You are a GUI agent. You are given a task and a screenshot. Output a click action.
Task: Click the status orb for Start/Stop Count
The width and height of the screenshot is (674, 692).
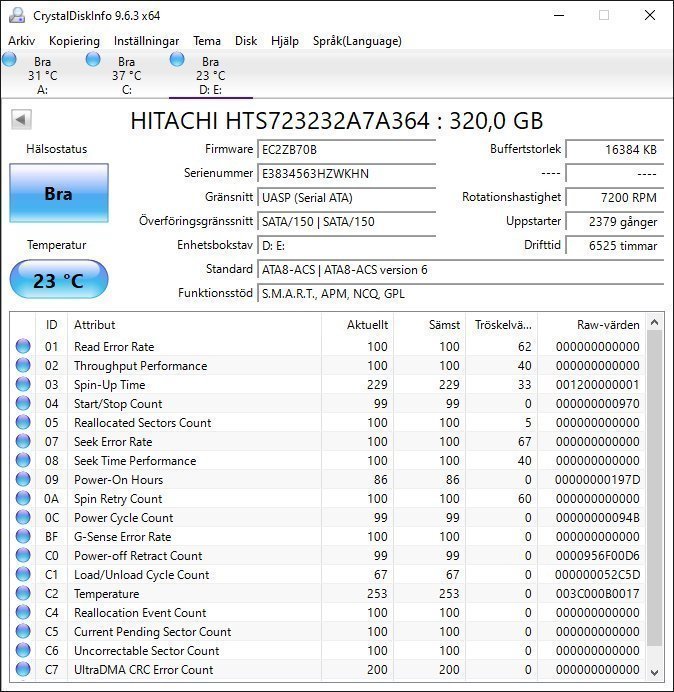pyautogui.click(x=23, y=403)
